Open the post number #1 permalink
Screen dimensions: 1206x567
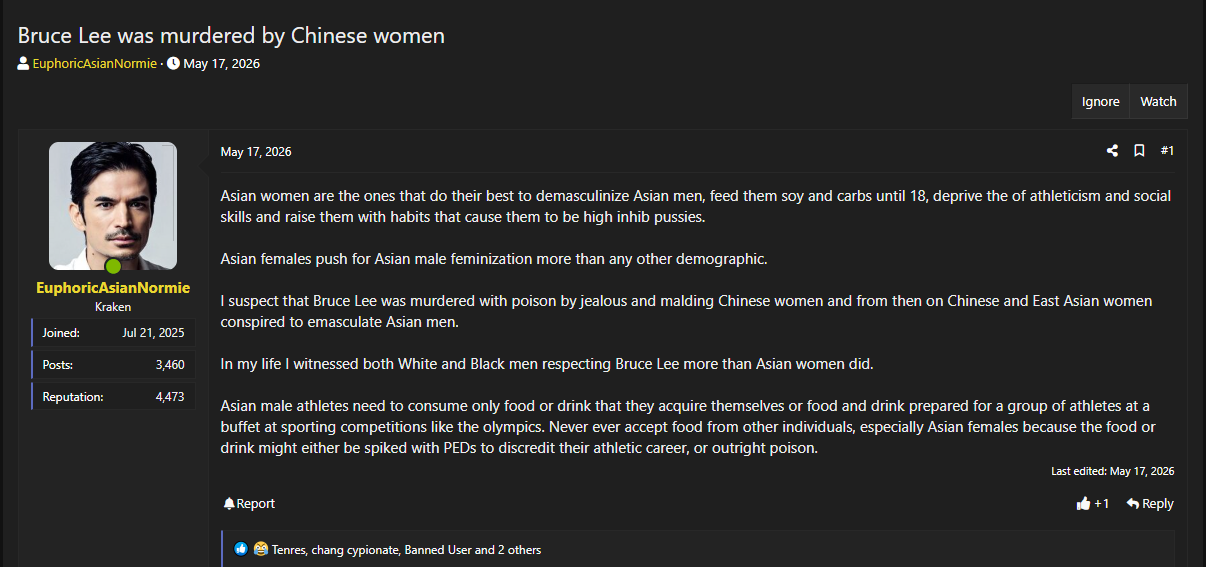(x=1167, y=151)
